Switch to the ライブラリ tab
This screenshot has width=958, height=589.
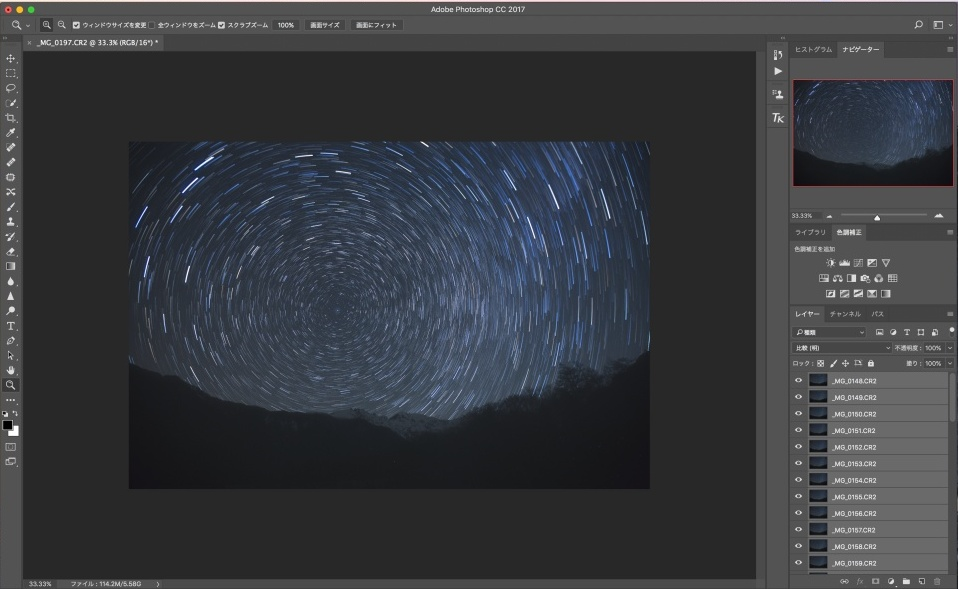click(810, 232)
